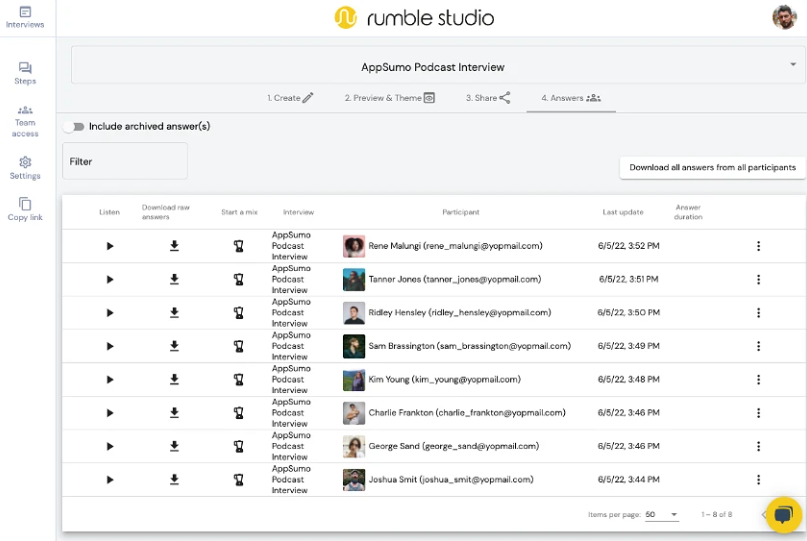The image size is (807, 541).
Task: Start a mix for Rene Malungi
Action: tap(238, 246)
